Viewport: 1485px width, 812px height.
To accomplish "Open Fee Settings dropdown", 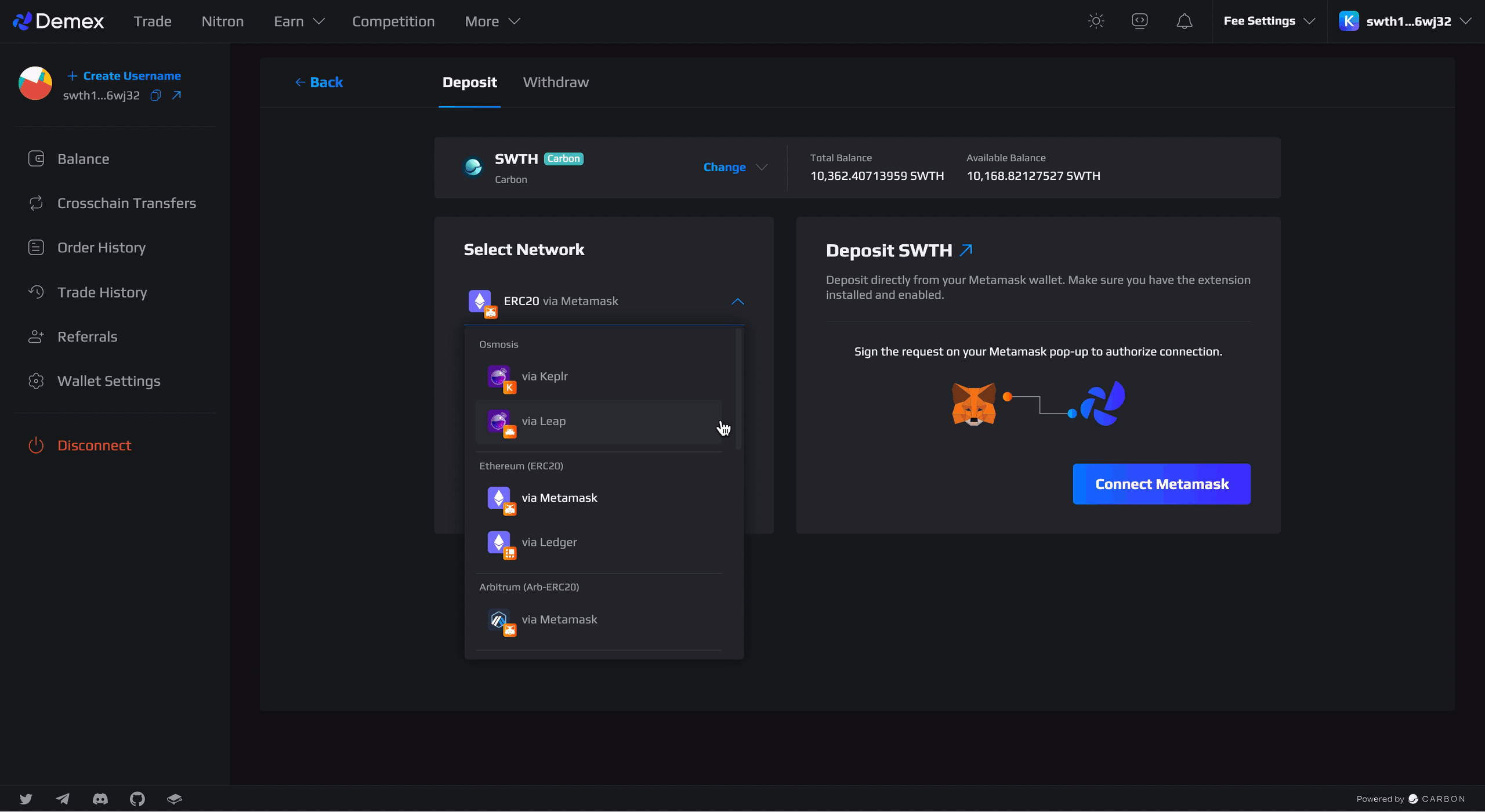I will [1269, 21].
